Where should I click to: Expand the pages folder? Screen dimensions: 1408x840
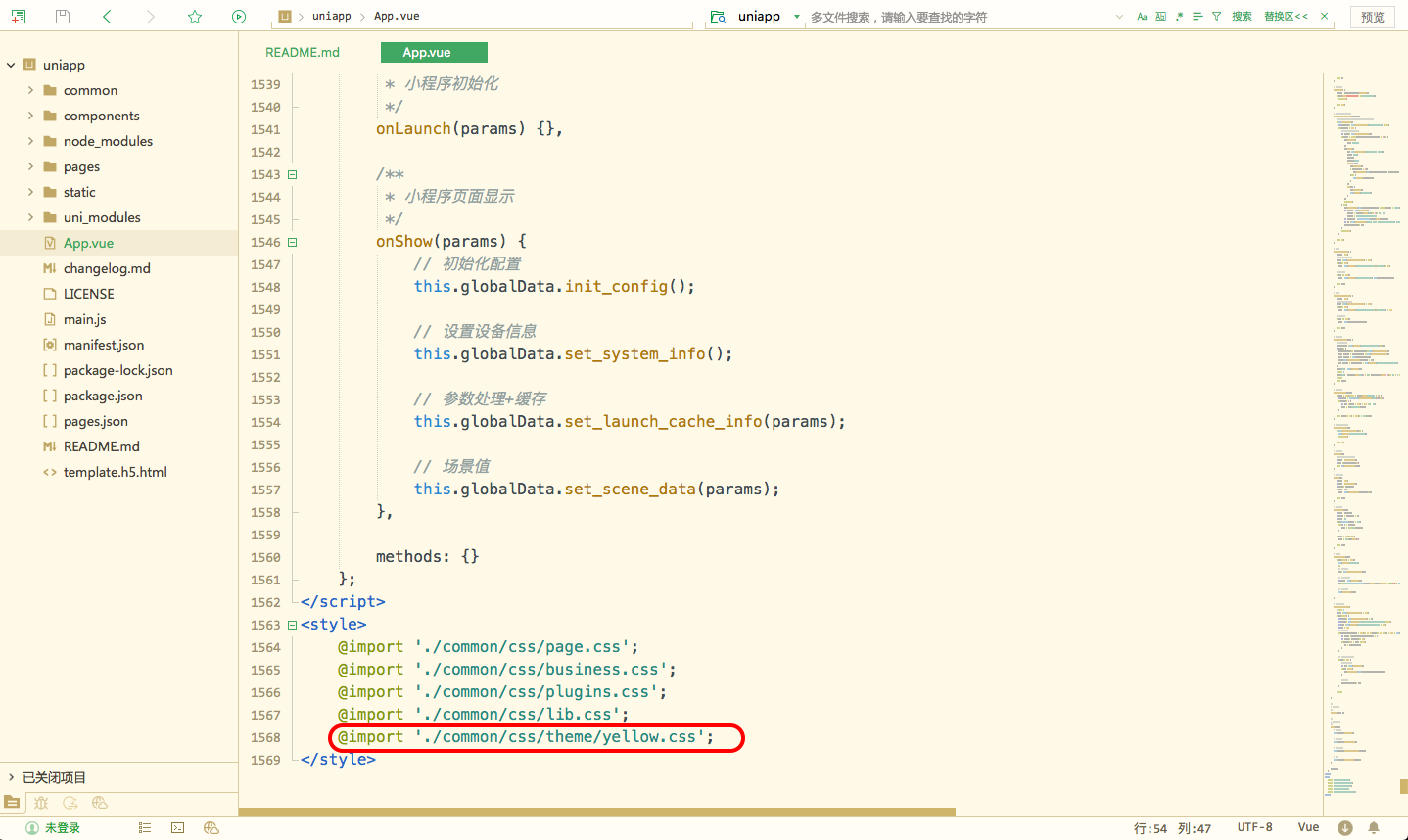tap(30, 166)
